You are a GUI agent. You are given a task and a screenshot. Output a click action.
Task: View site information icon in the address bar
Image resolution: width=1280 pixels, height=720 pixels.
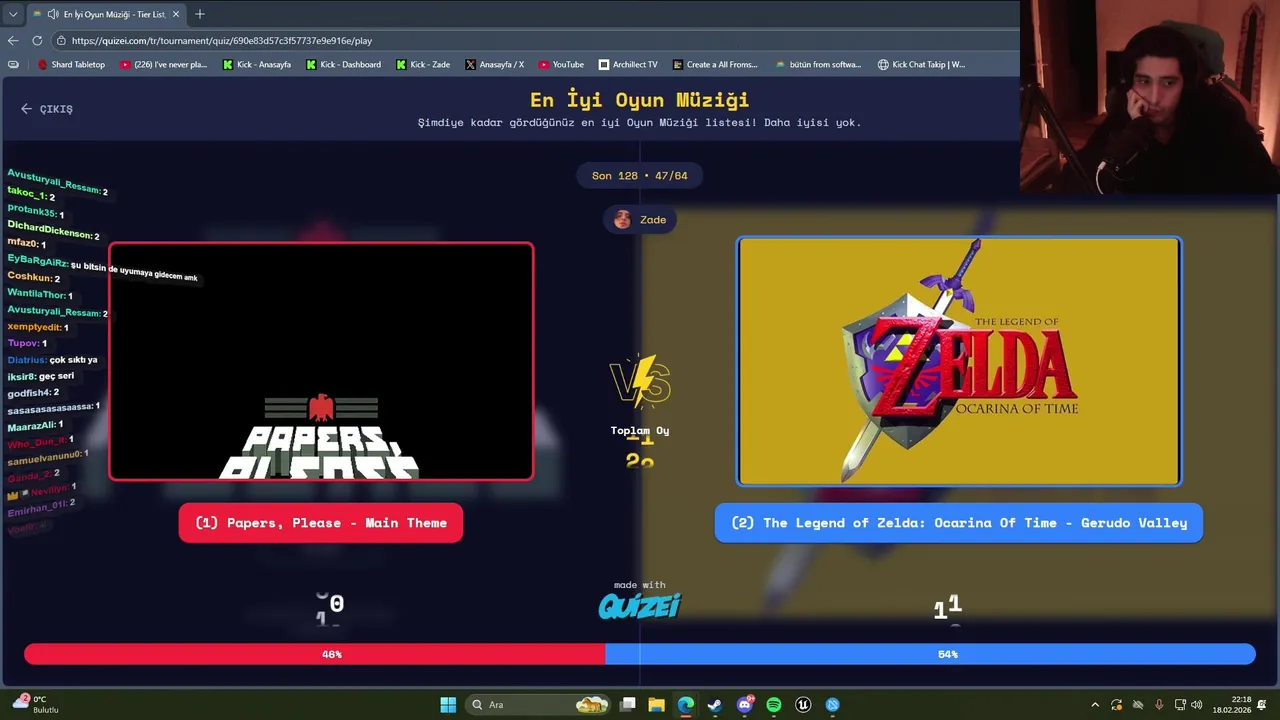click(x=61, y=40)
